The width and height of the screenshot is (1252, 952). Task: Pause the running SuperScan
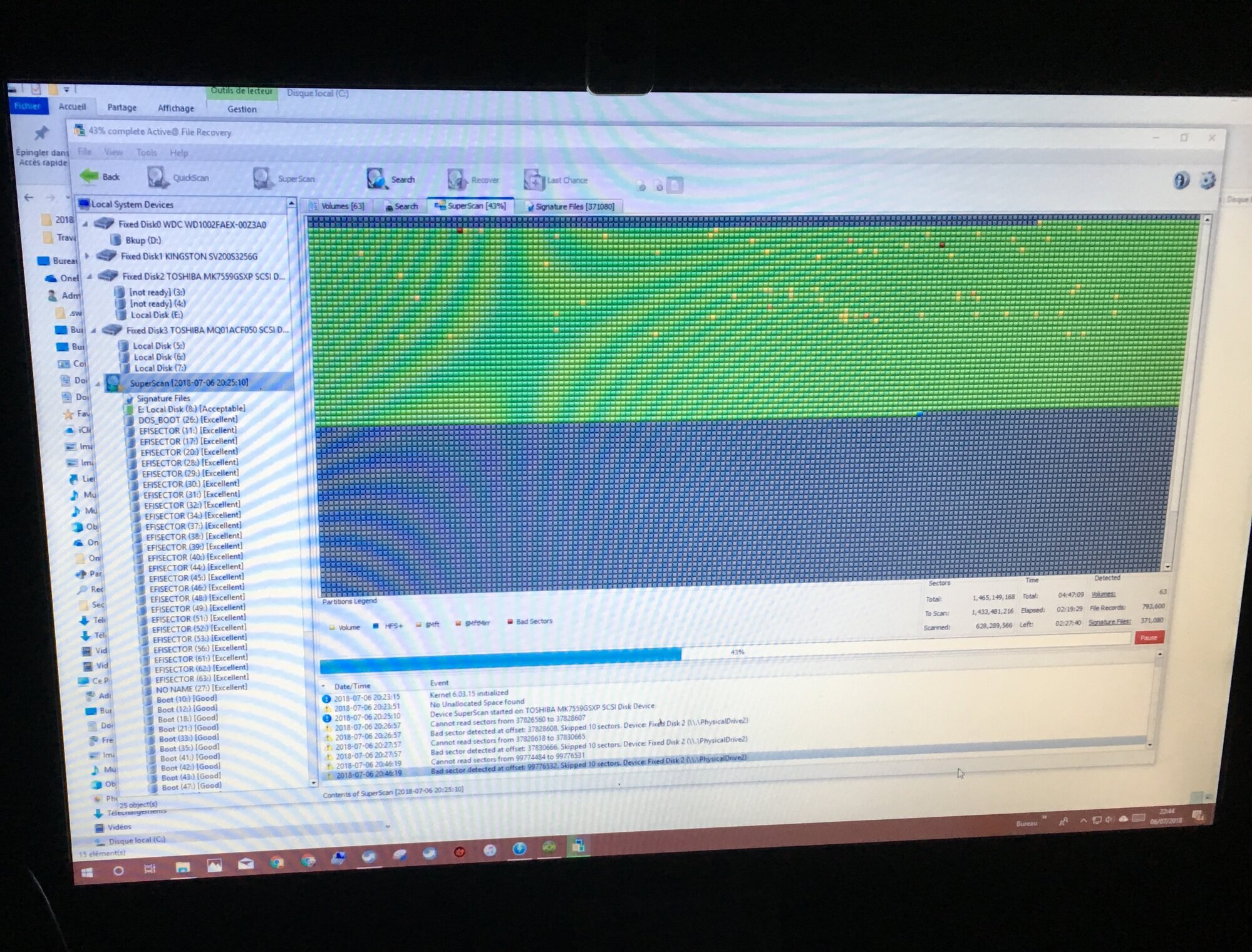point(1149,638)
